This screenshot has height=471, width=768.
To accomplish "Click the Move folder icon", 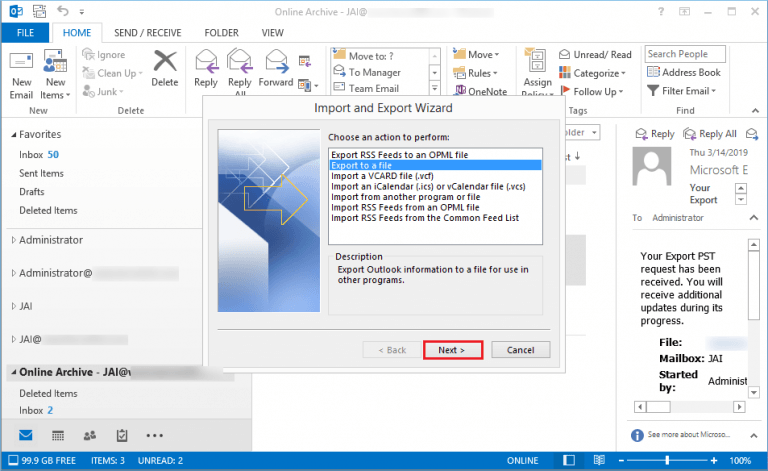I will pos(459,54).
